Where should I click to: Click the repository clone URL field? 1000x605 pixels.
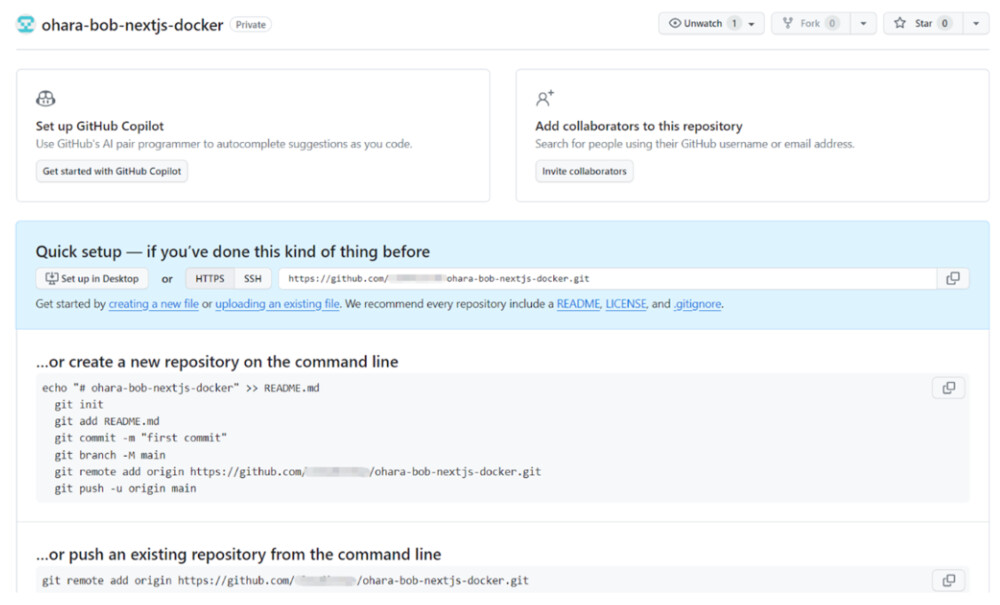pos(608,279)
